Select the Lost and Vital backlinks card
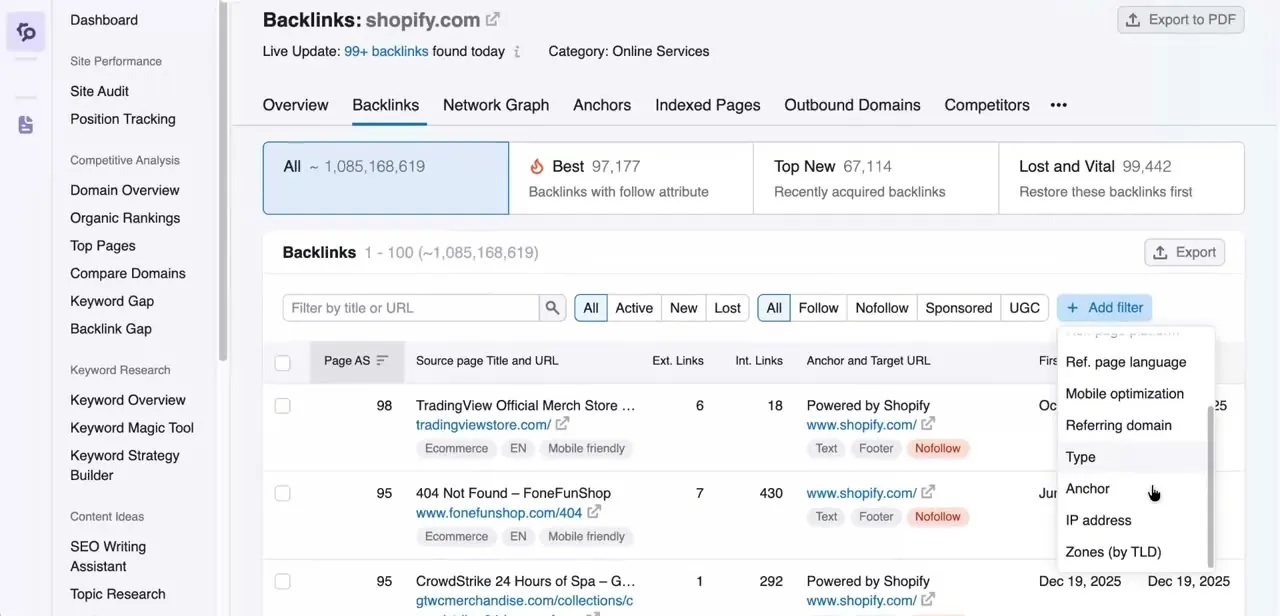Screen dimensions: 1280x616 1121,178
